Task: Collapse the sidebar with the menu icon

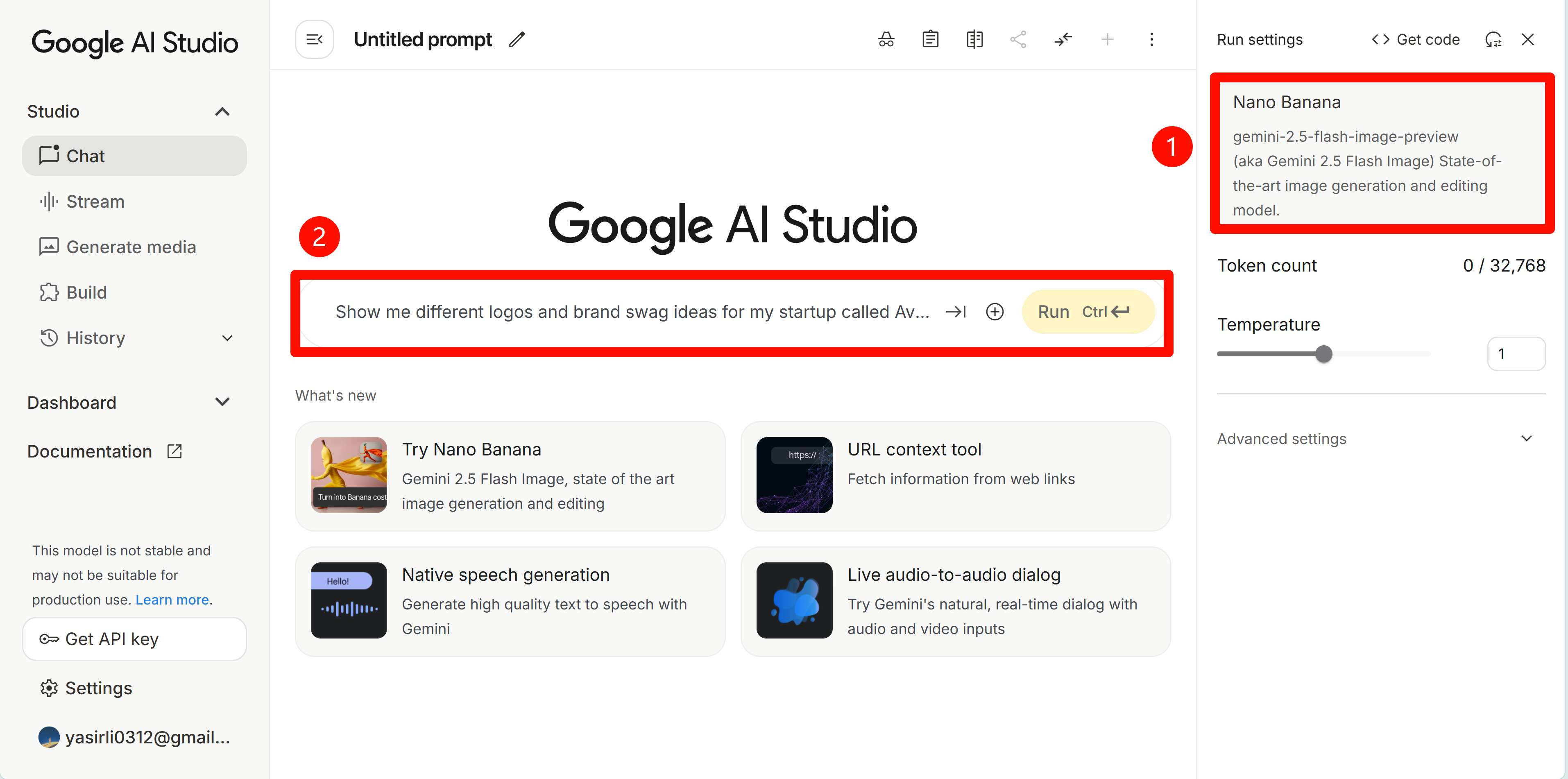Action: tap(315, 40)
